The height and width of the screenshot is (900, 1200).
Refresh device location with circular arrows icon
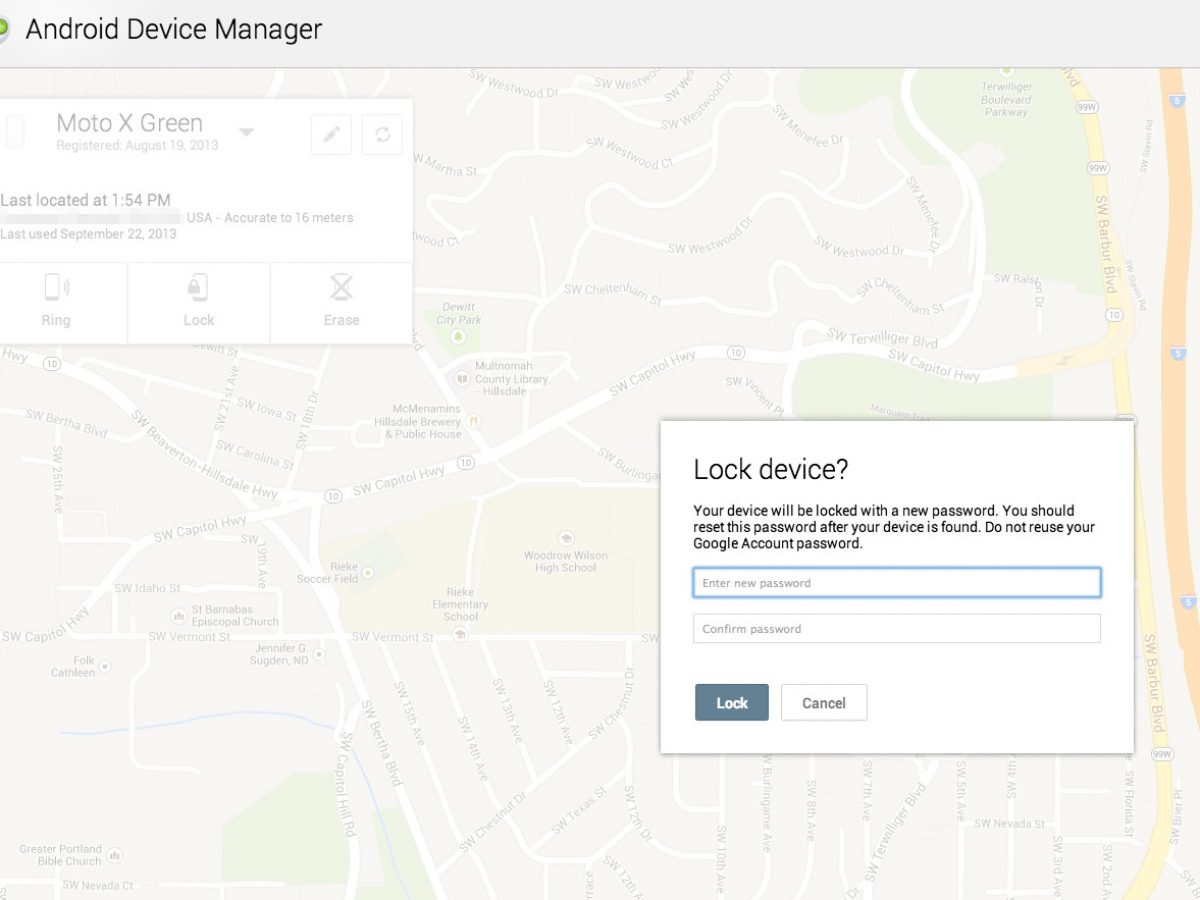coord(382,135)
